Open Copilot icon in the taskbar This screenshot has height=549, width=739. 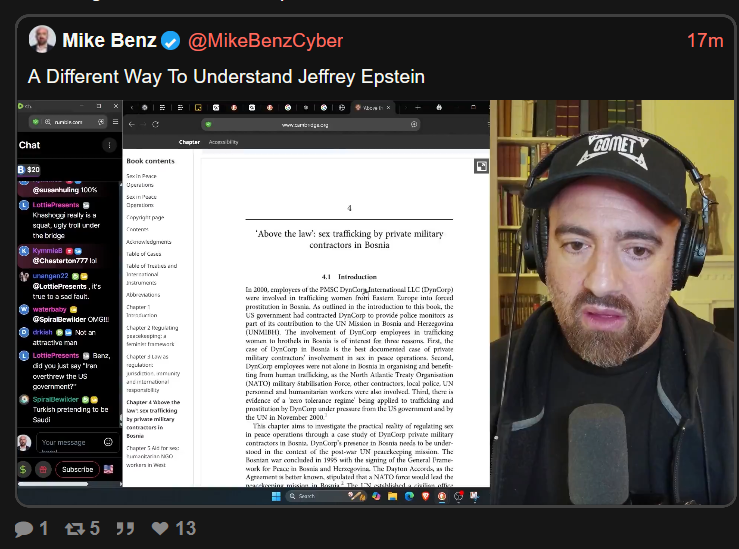tap(376, 496)
